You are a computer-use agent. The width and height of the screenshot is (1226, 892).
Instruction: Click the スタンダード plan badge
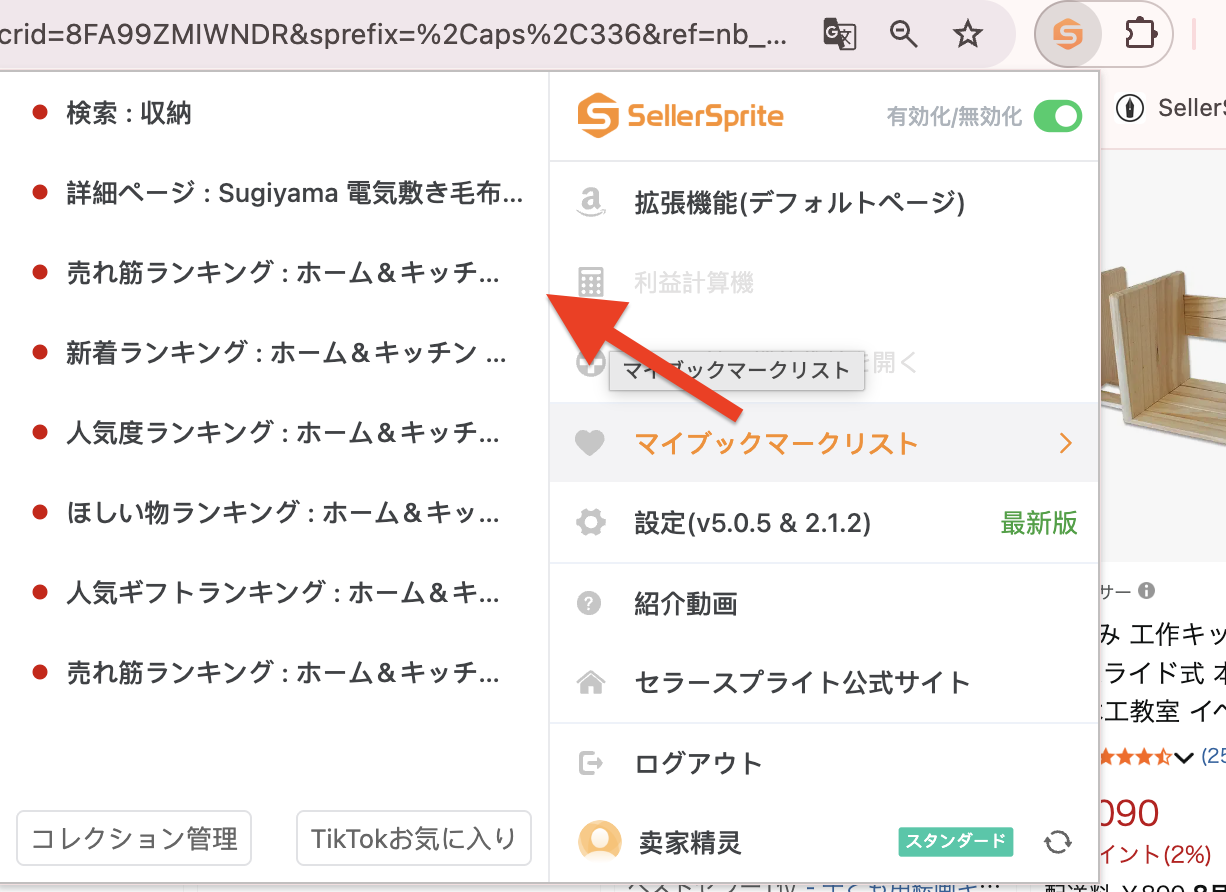(x=956, y=842)
